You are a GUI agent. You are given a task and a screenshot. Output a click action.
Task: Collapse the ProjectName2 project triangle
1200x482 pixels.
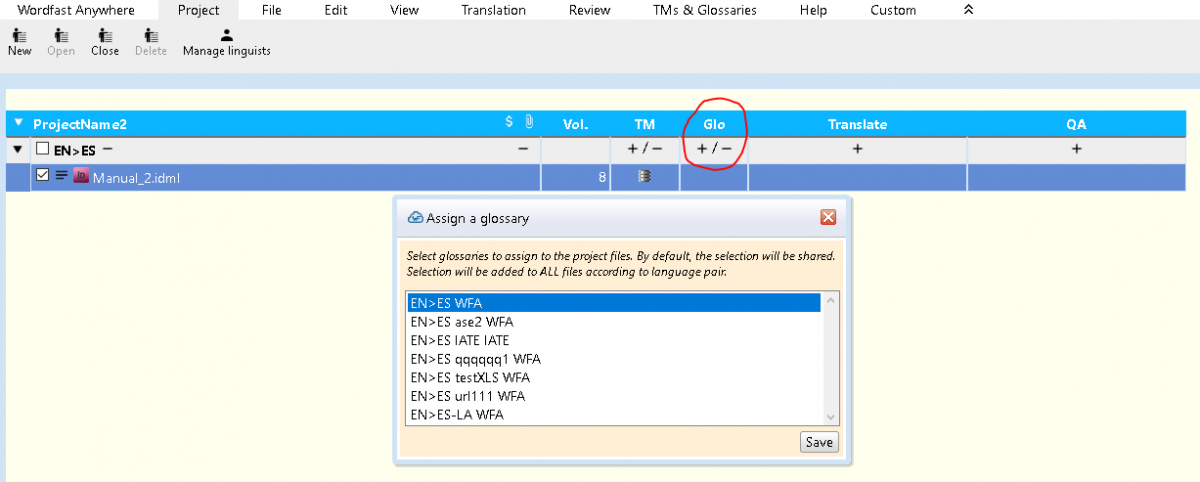click(x=18, y=123)
